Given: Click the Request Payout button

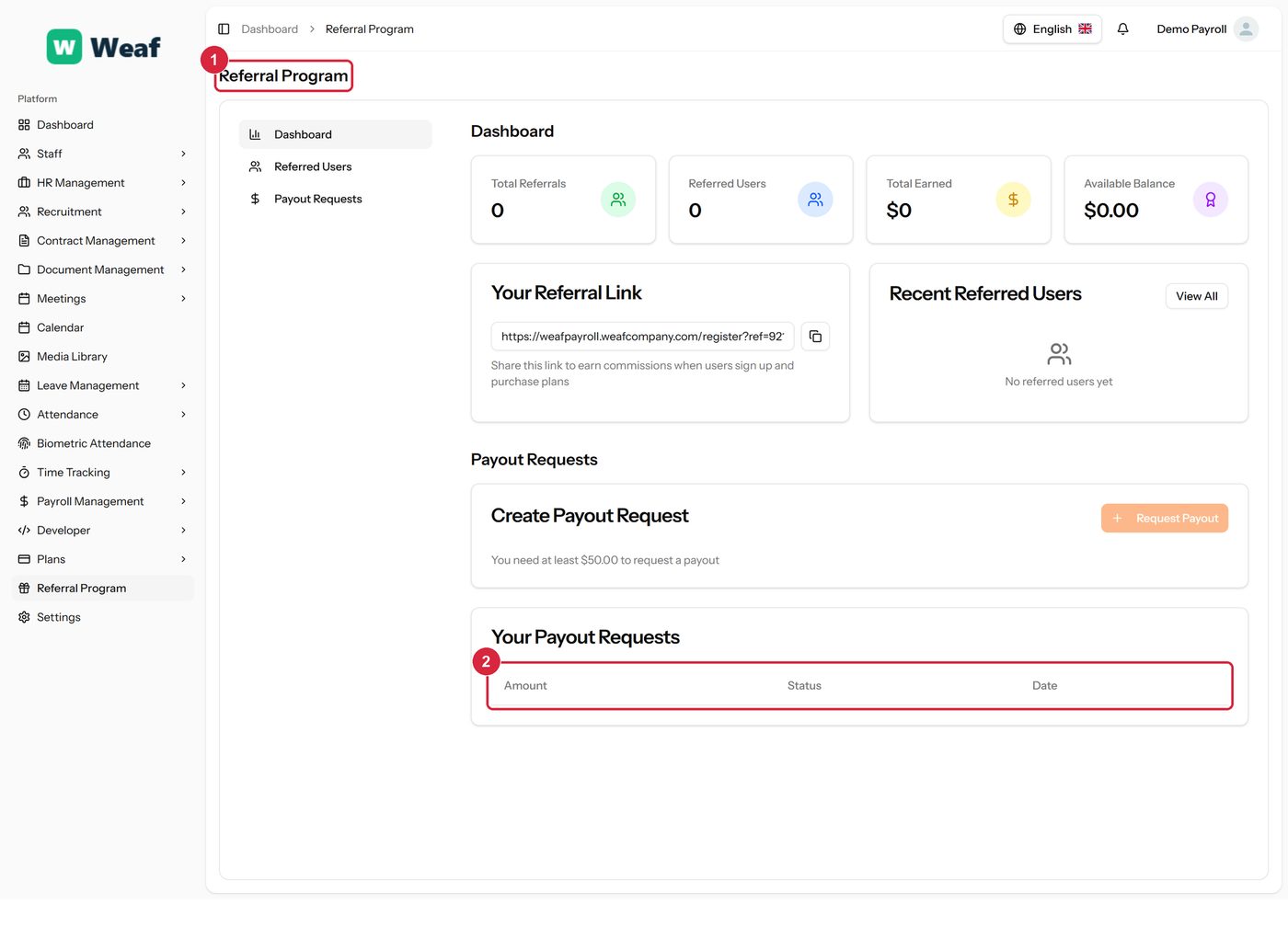Looking at the screenshot, I should pos(1164,518).
